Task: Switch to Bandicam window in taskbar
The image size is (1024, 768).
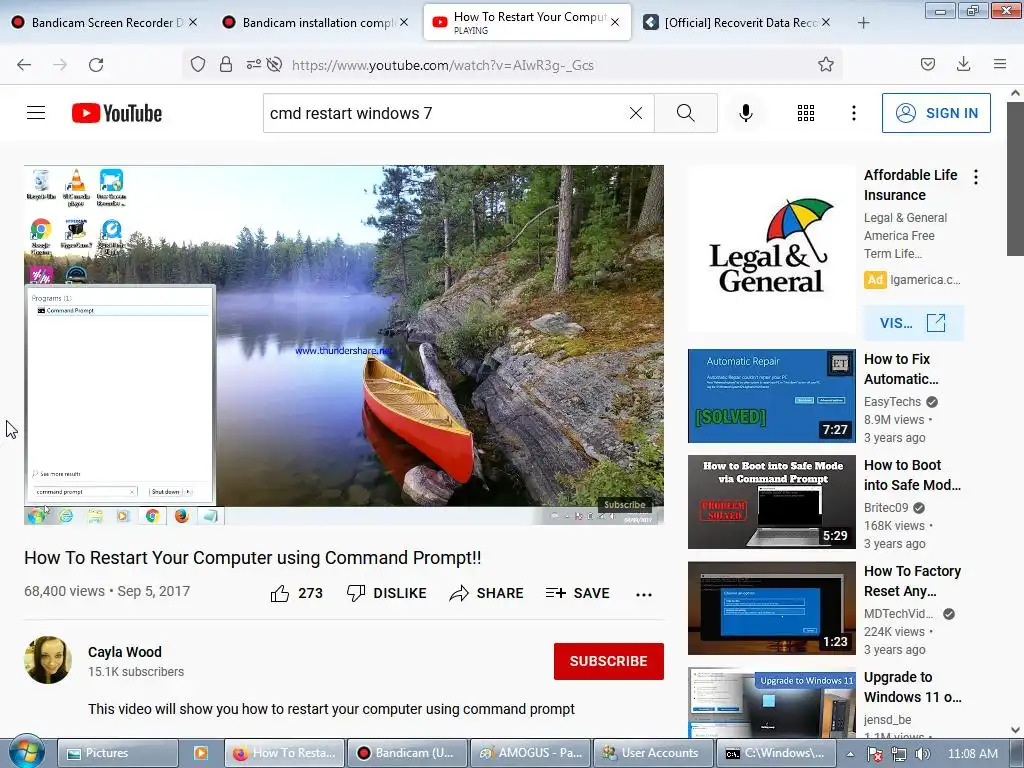Action: tap(408, 753)
